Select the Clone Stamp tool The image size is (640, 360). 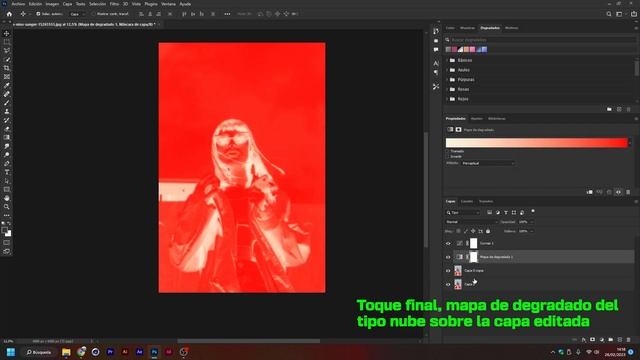pos(7,111)
